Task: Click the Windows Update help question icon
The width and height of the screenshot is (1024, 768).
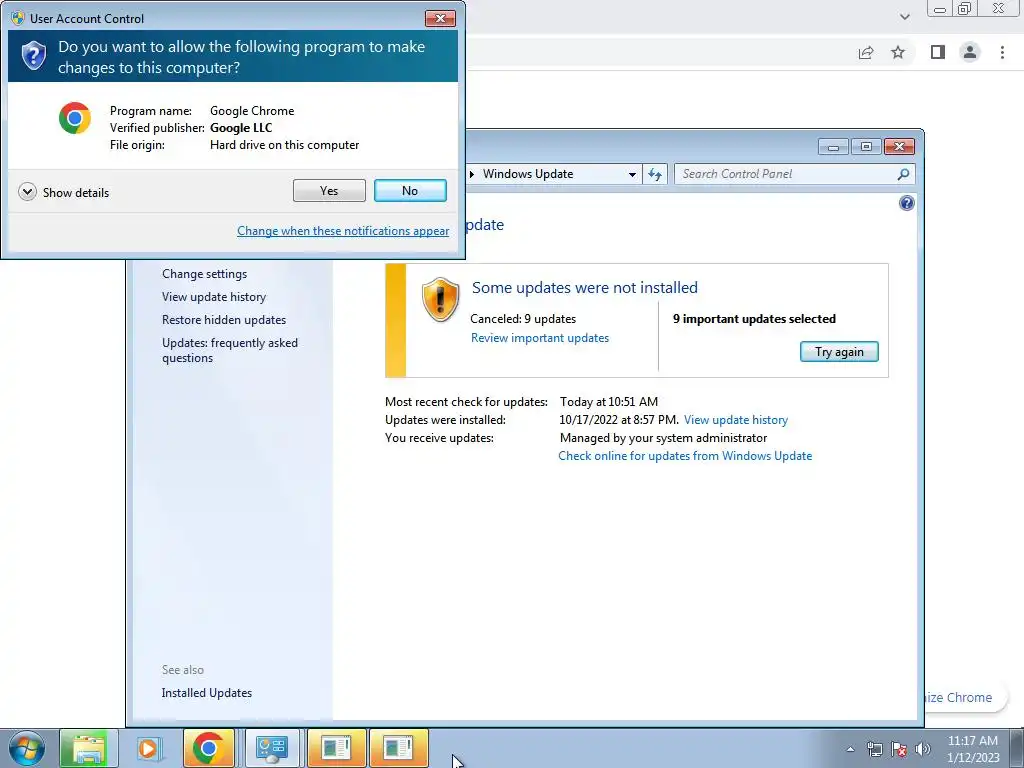Action: pyautogui.click(x=906, y=203)
